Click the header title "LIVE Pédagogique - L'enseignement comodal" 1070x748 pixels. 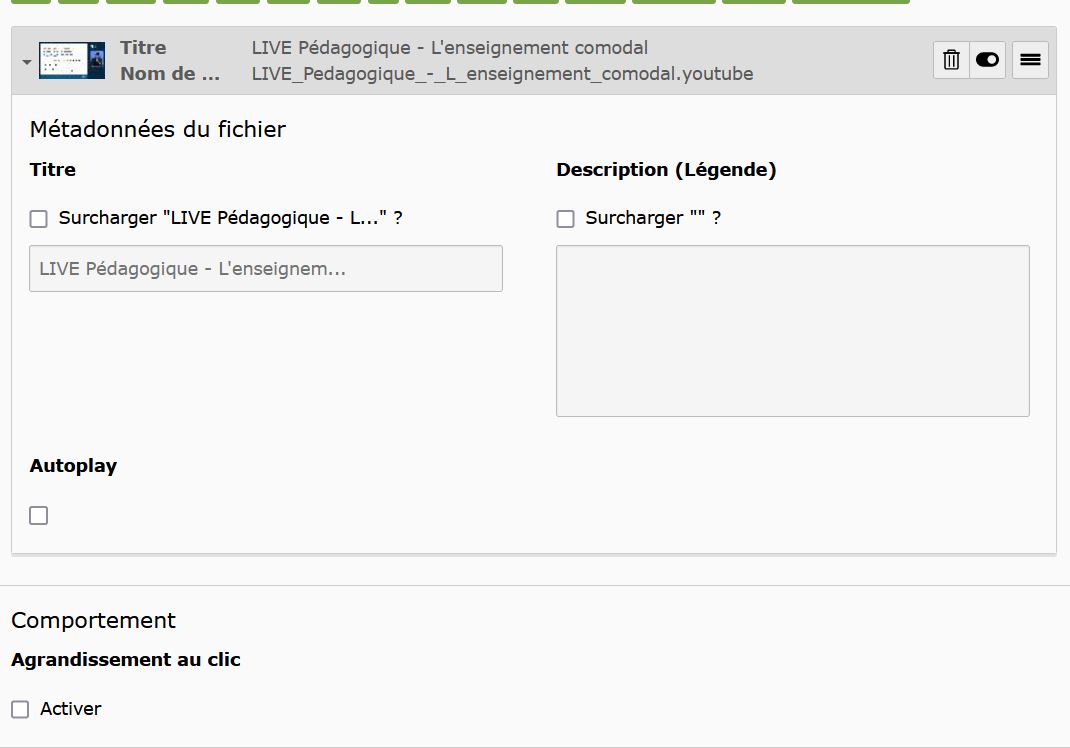pyautogui.click(x=449, y=48)
